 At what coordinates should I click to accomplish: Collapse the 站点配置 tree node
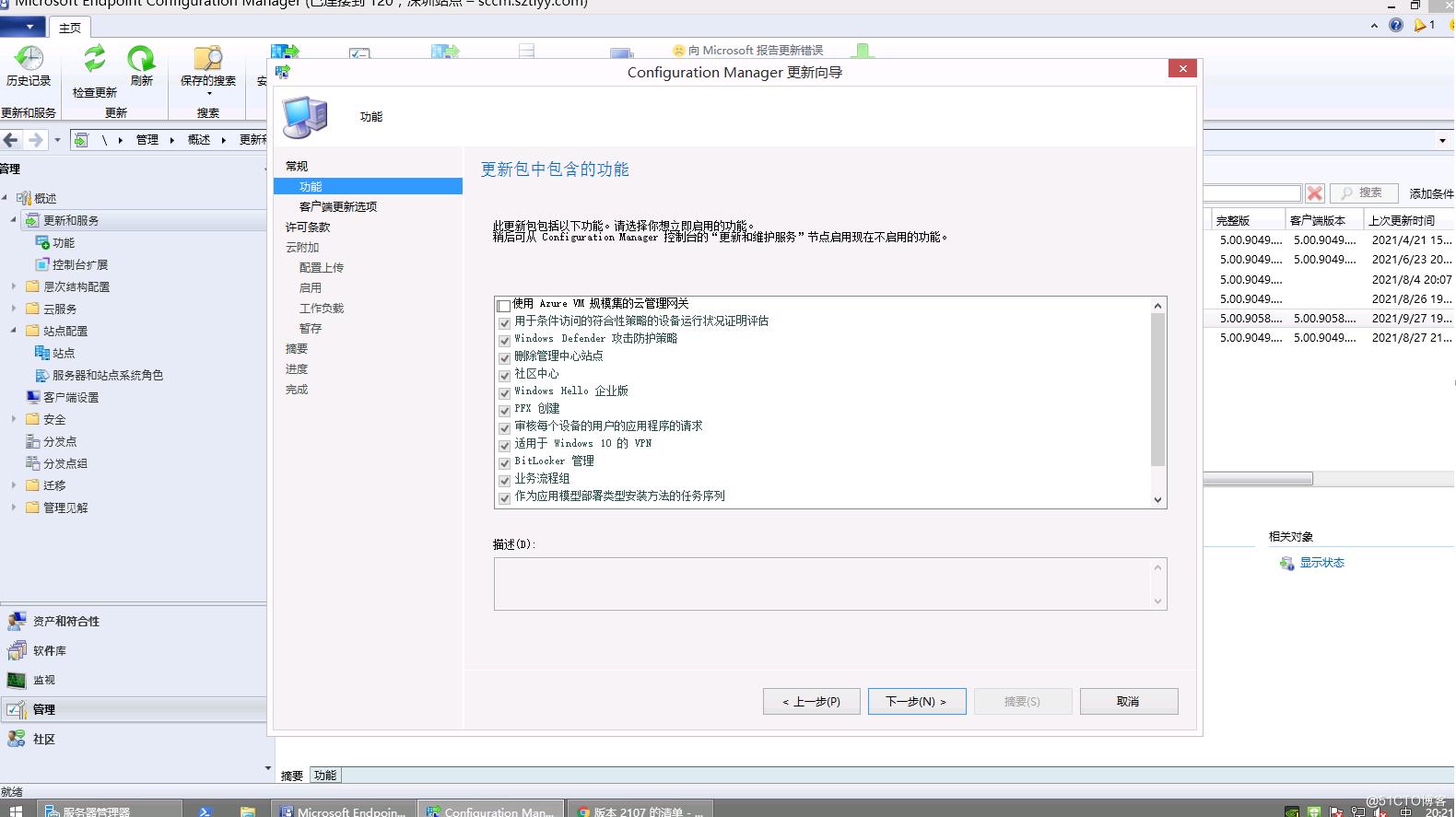point(14,330)
